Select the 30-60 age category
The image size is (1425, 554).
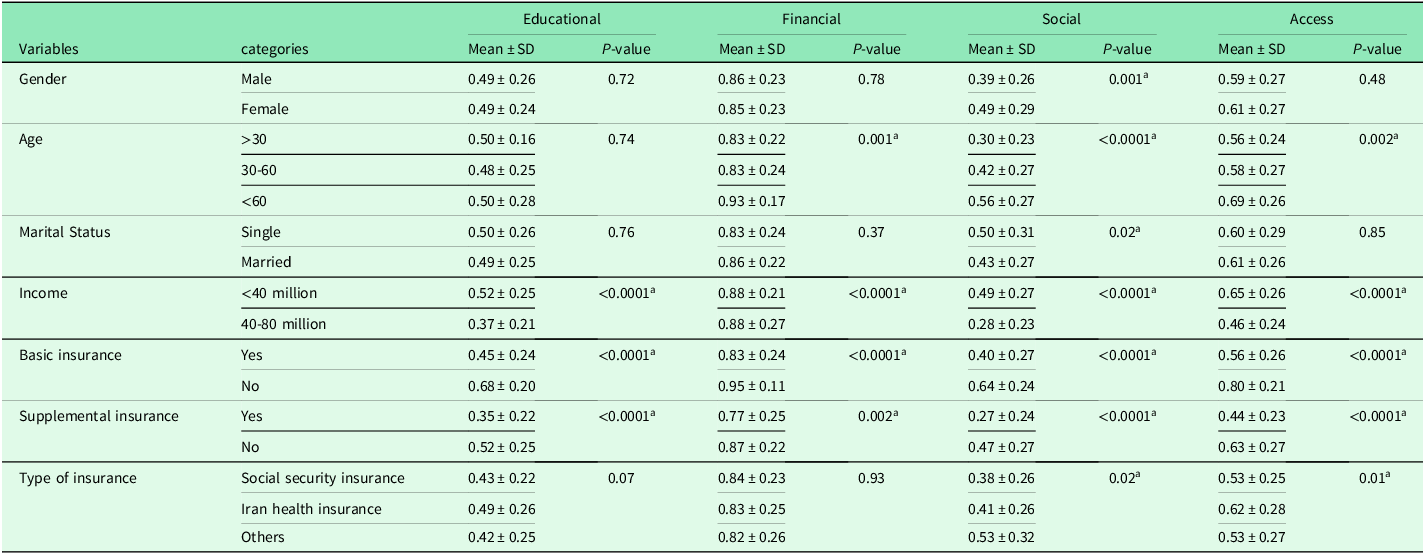pyautogui.click(x=259, y=170)
